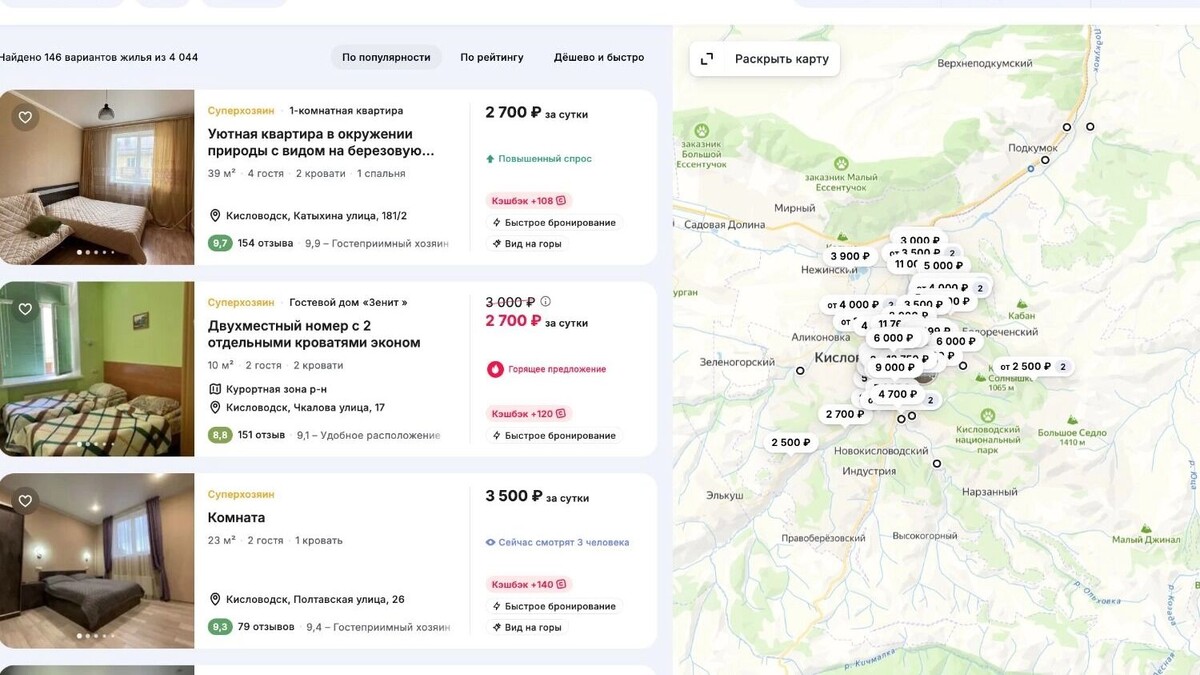Viewport: 1200px width, 675px height.
Task: Select the 2 700 ₽ map price marker
Action: (845, 414)
